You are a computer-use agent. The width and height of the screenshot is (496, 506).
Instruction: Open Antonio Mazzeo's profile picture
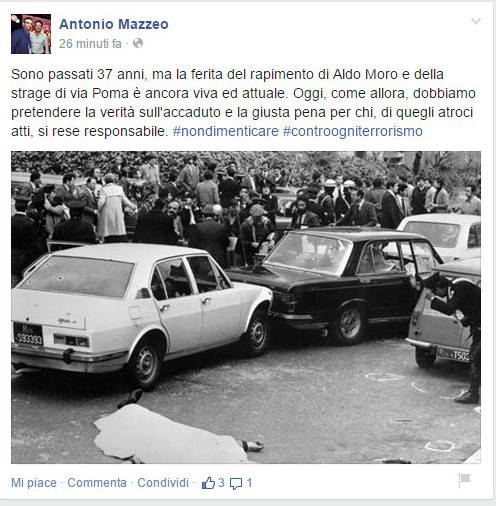point(31,34)
